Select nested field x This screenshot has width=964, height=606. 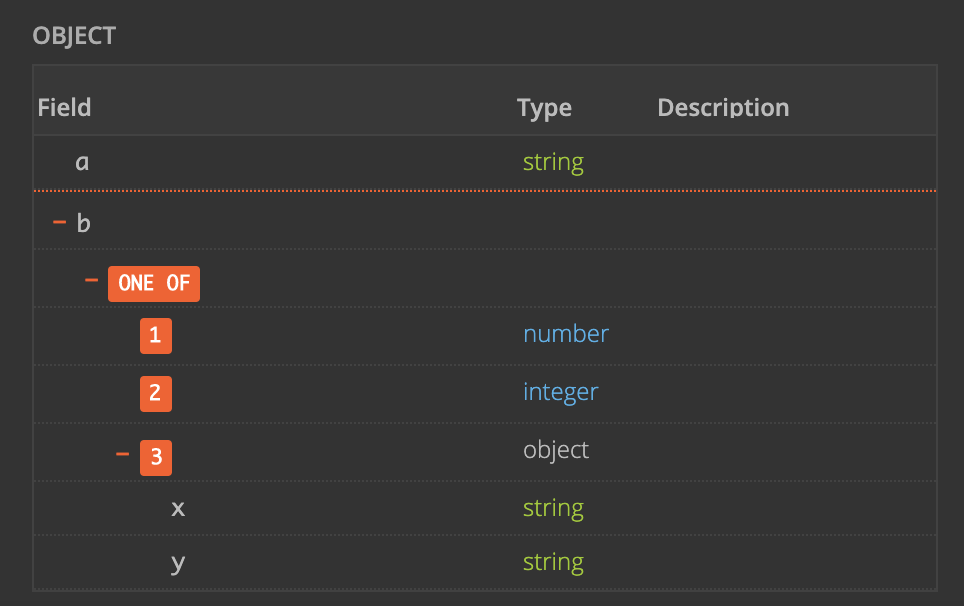177,508
